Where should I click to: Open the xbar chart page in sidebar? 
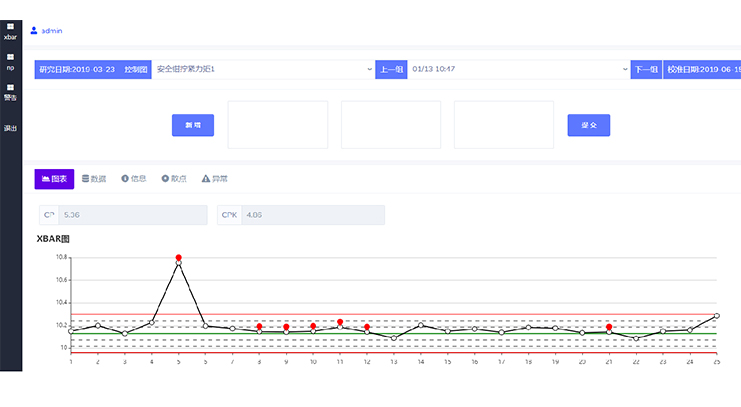pos(10,31)
